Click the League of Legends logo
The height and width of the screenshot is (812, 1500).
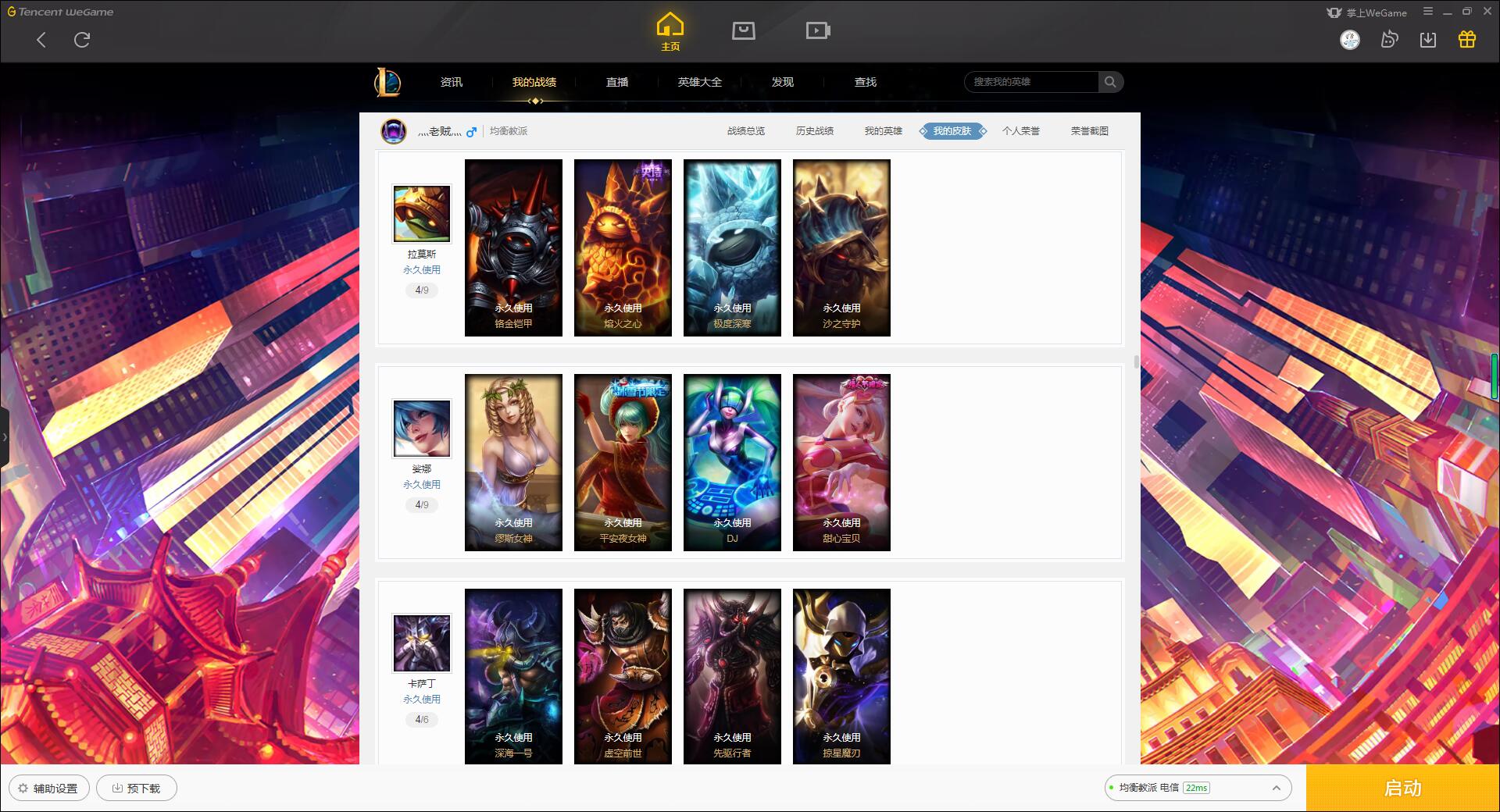point(387,82)
